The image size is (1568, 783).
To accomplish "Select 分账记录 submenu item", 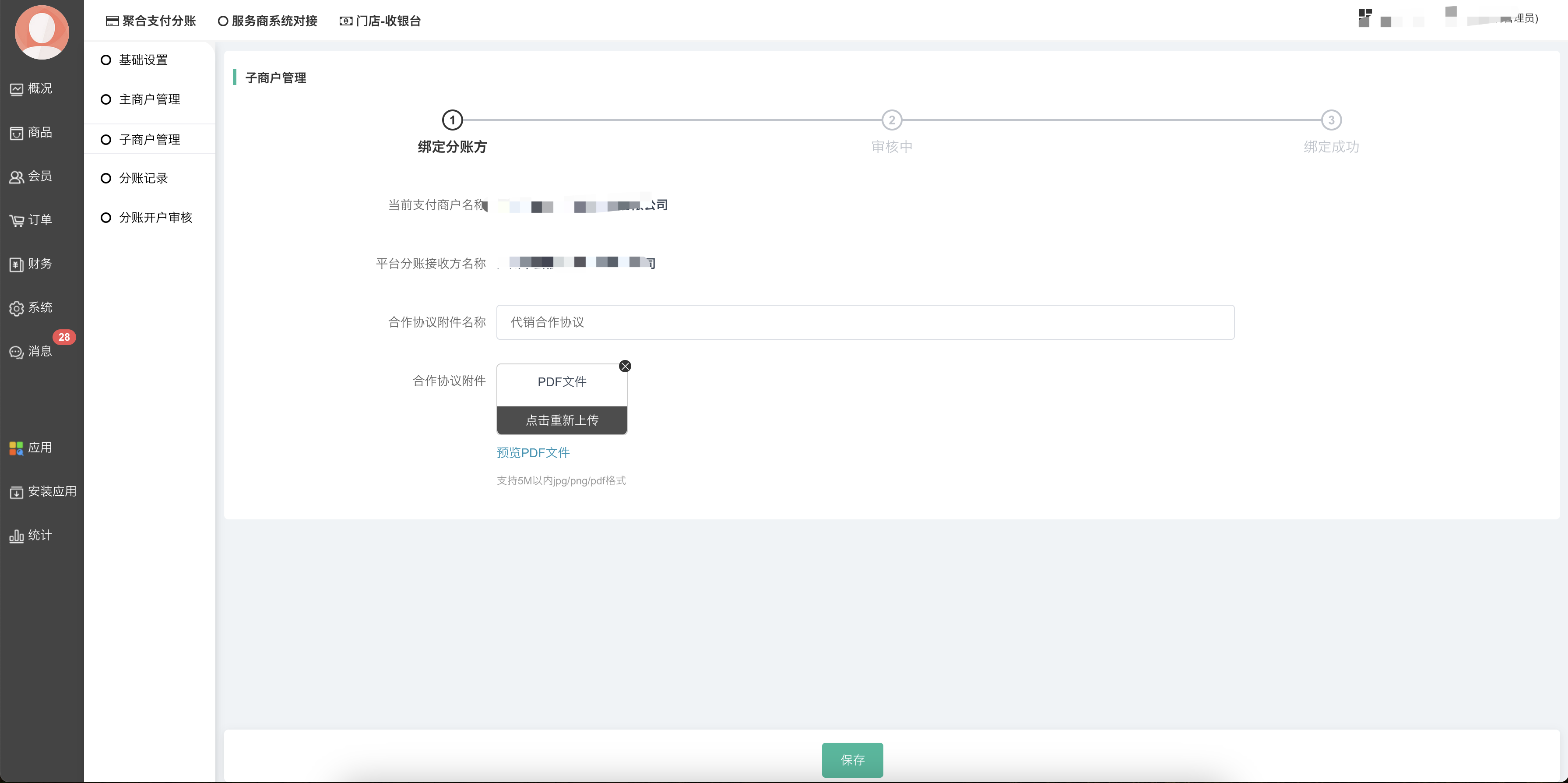I will tap(143, 178).
